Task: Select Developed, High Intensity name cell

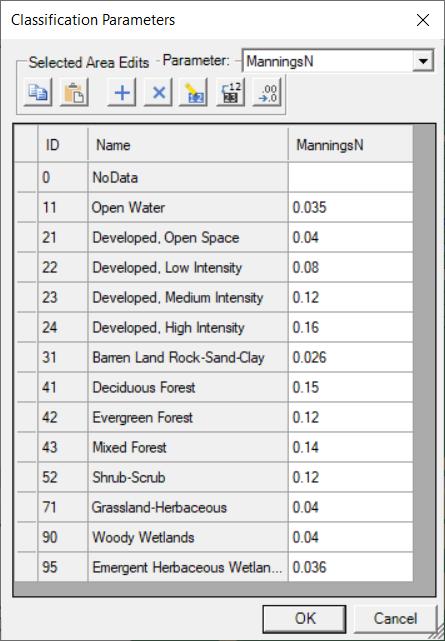Action: [188, 327]
